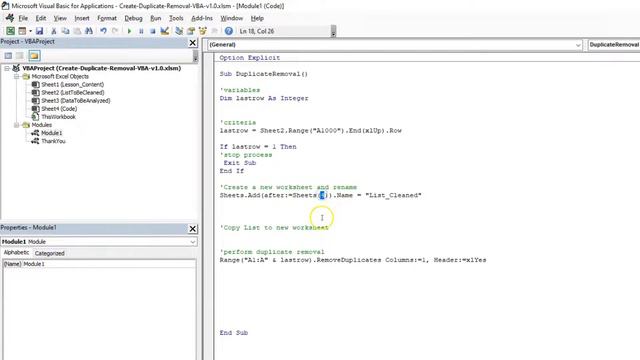The width and height of the screenshot is (640, 360).
Task: Open VBA Help question mark icon
Action: pyautogui.click(x=229, y=31)
